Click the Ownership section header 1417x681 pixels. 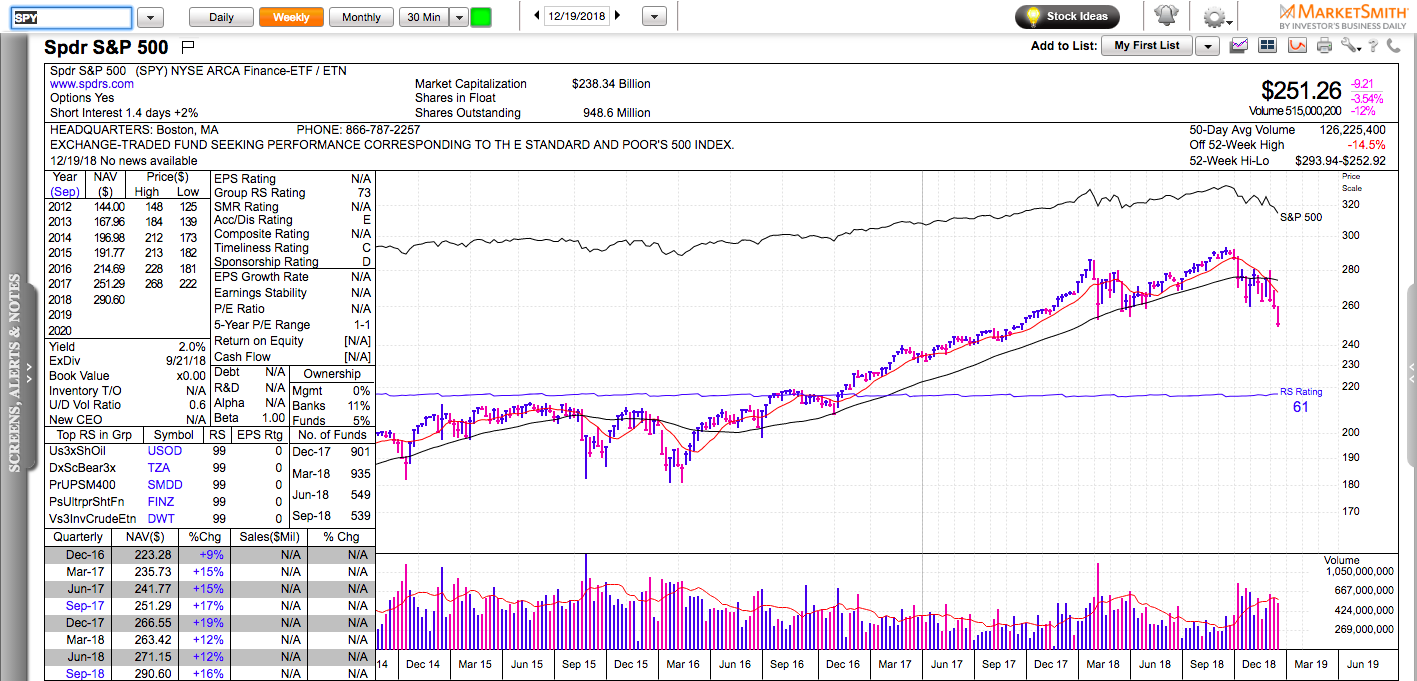pos(331,374)
